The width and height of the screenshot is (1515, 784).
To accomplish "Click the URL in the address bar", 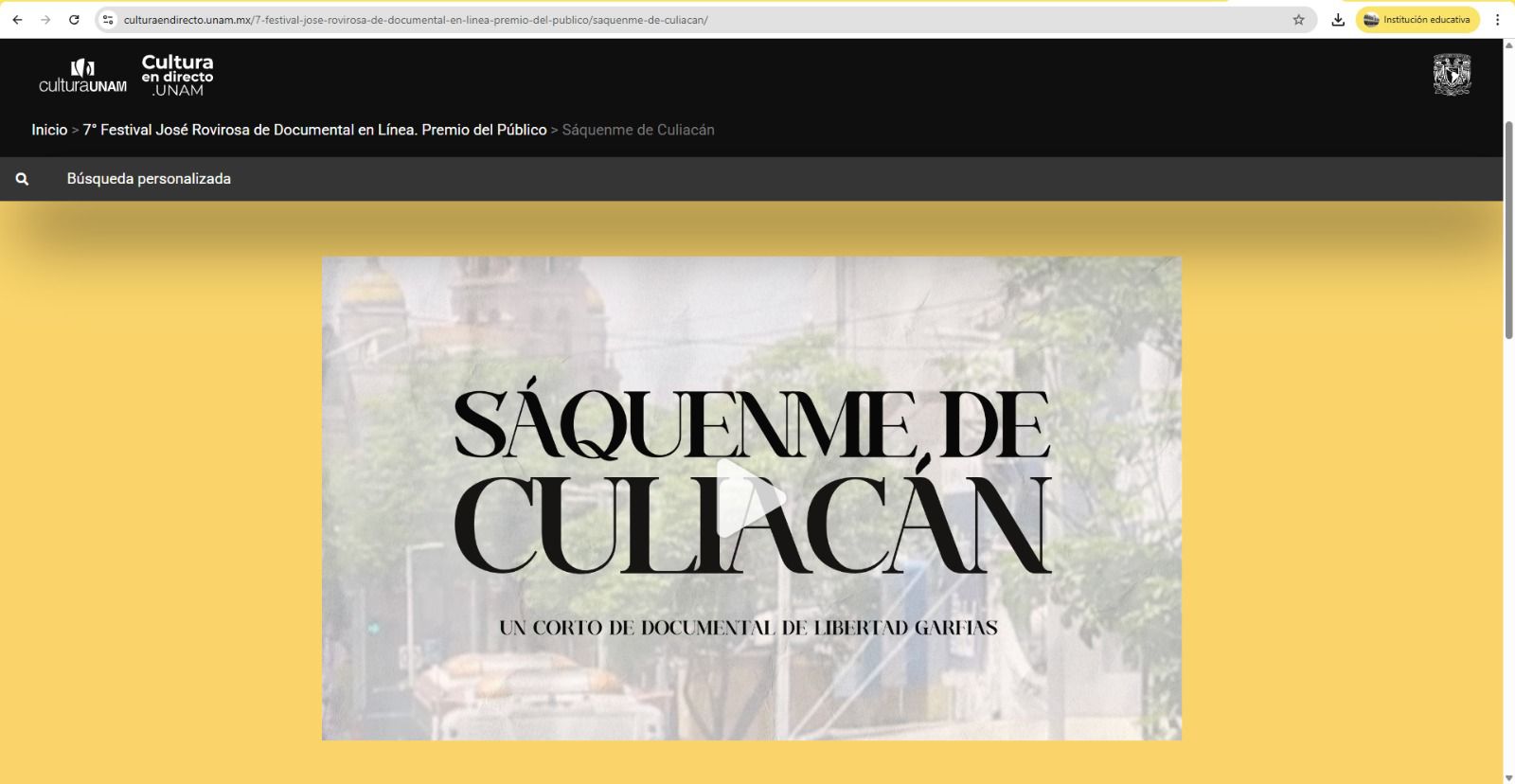I will (x=417, y=20).
